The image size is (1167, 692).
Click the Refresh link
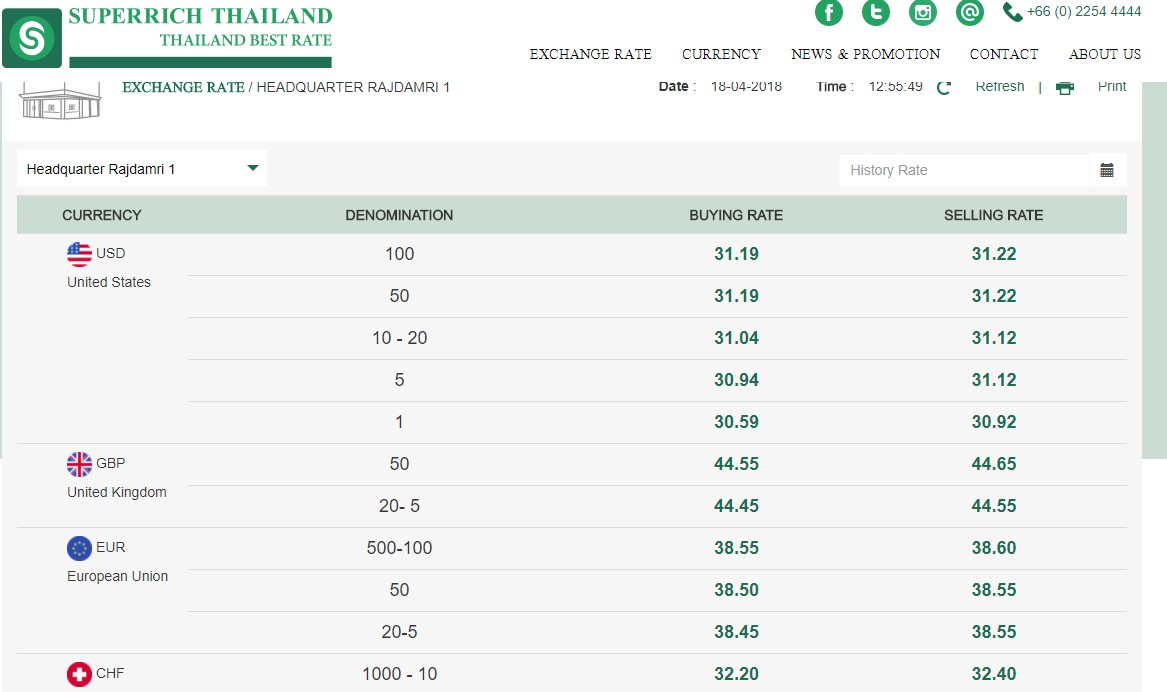pyautogui.click(x=1000, y=86)
